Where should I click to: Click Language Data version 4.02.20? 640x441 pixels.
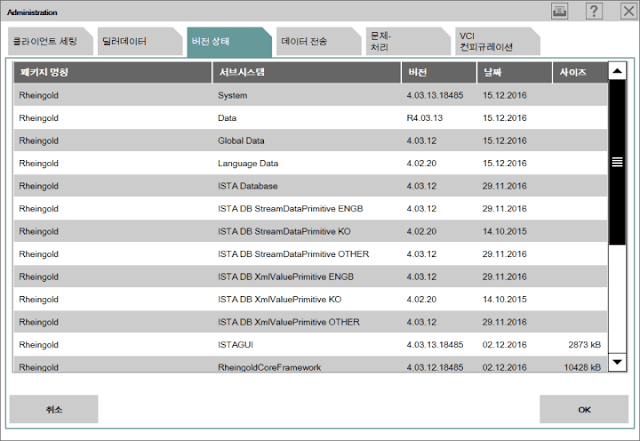pyautogui.click(x=421, y=163)
